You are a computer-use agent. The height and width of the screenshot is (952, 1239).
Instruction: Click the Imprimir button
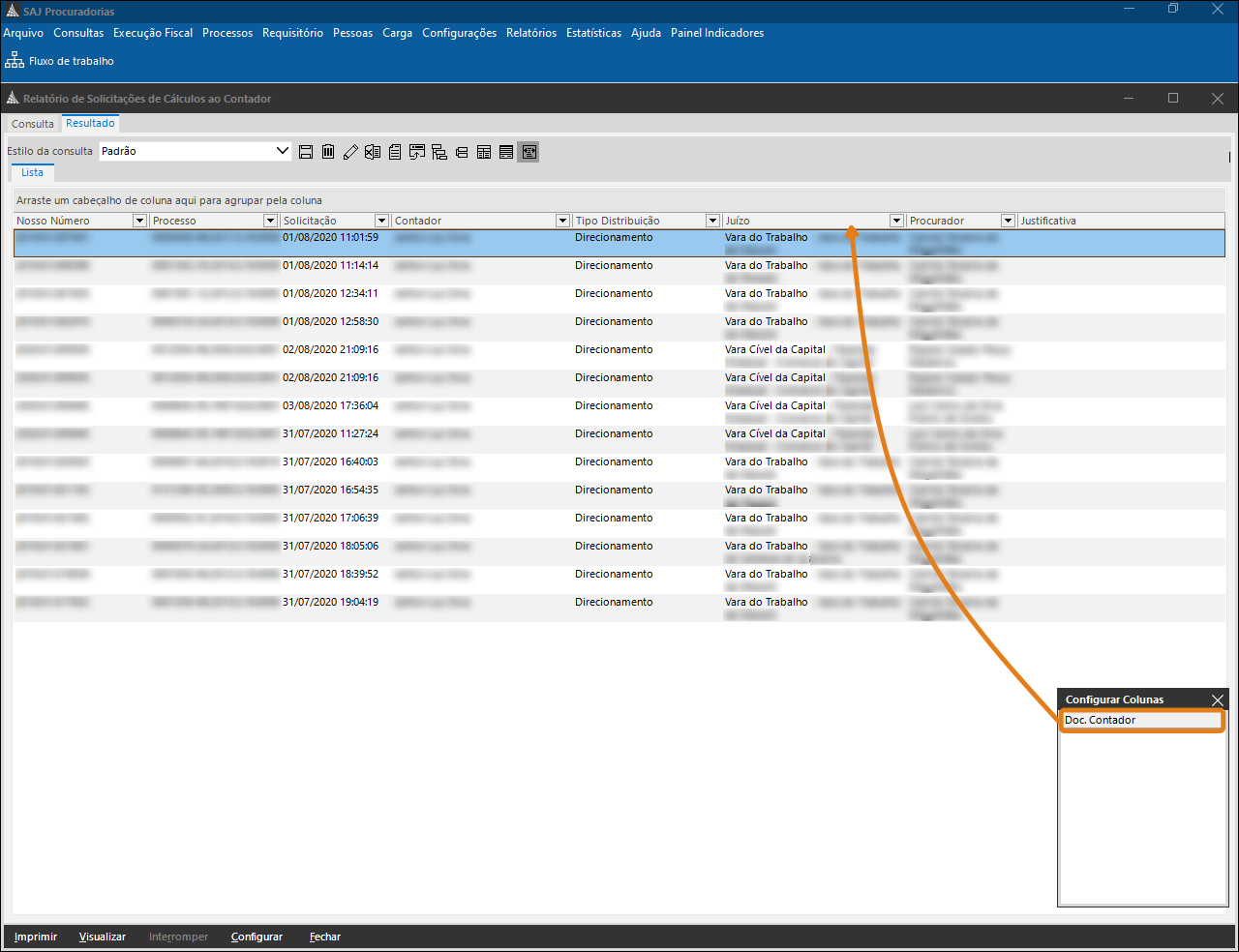coord(36,937)
